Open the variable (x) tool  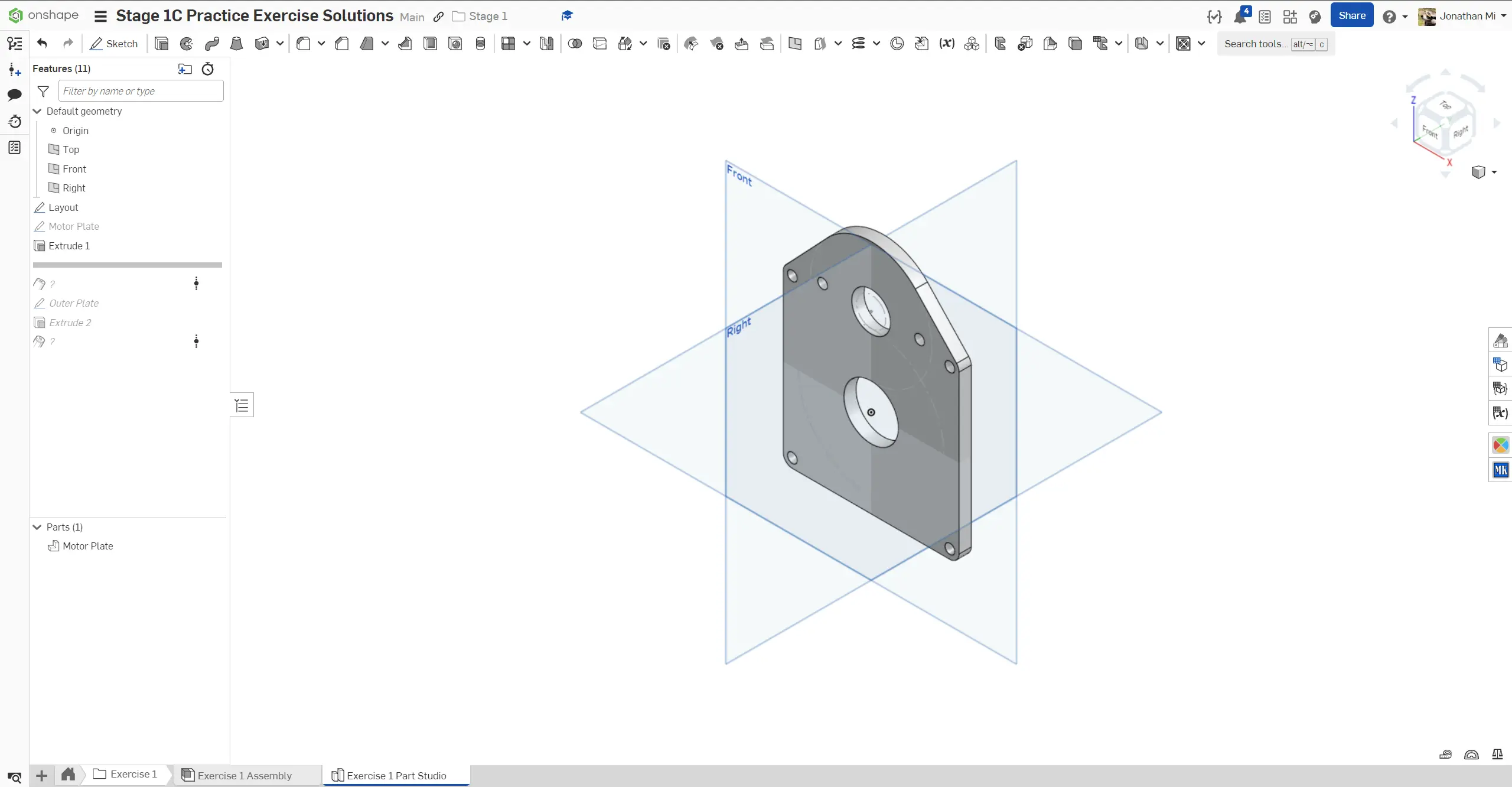click(x=947, y=44)
